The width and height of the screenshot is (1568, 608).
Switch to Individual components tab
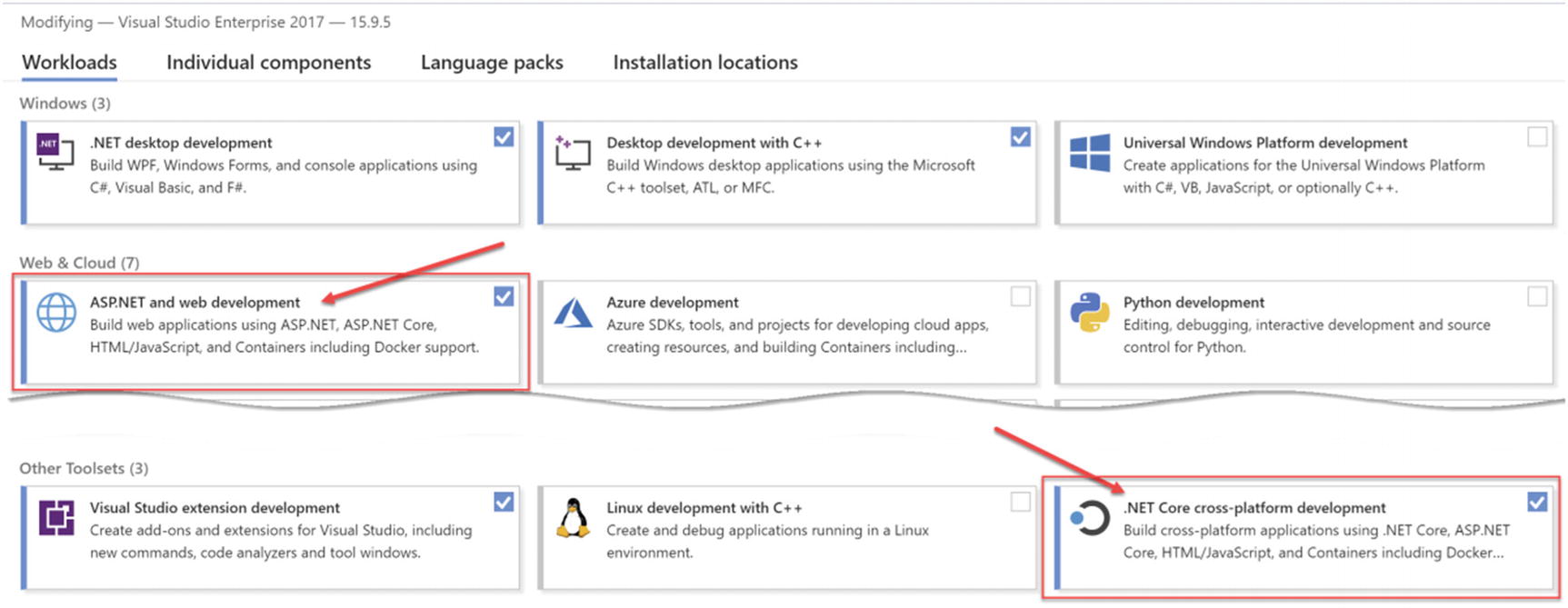coord(268,62)
